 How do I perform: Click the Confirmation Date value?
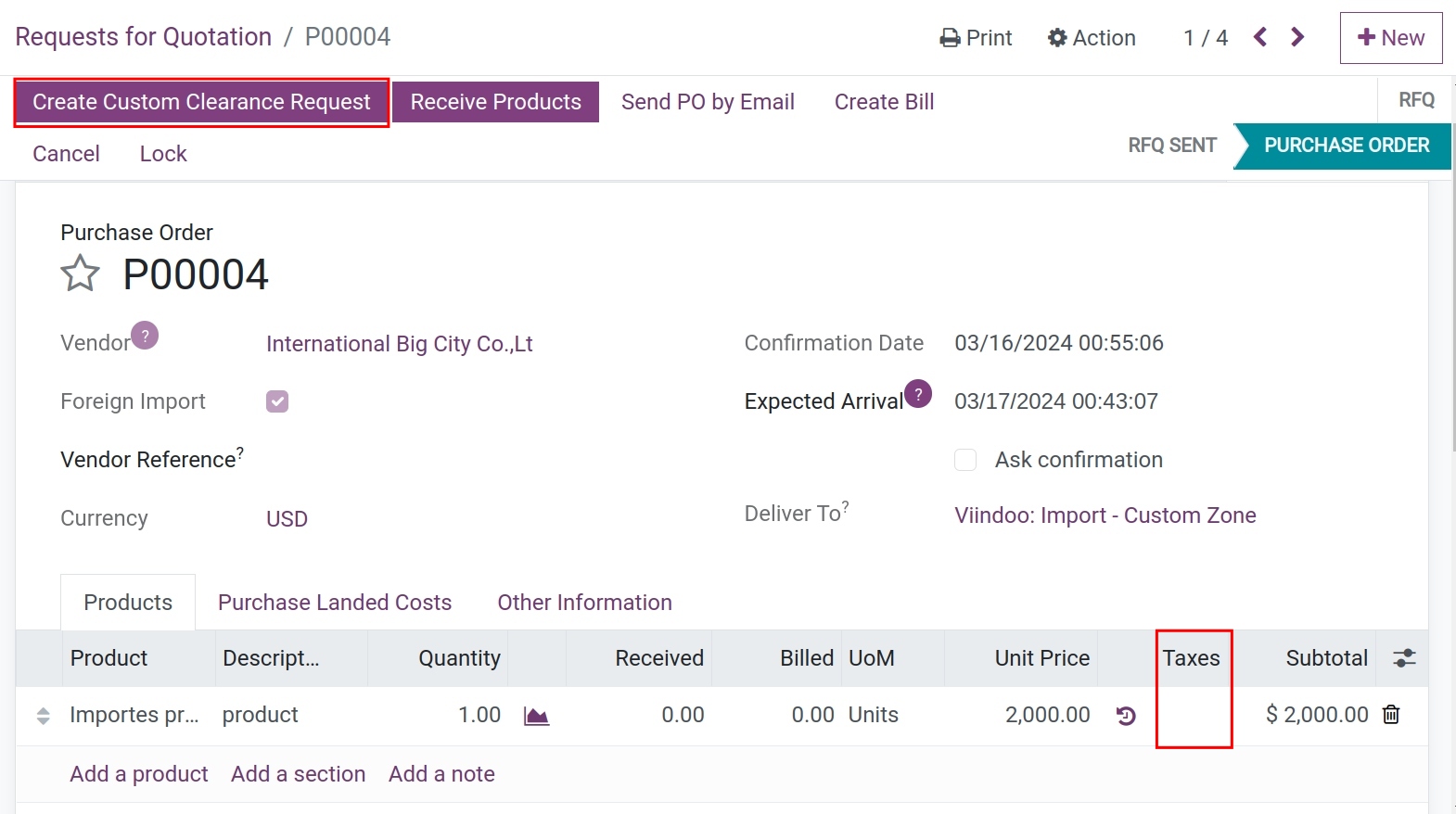point(1058,343)
